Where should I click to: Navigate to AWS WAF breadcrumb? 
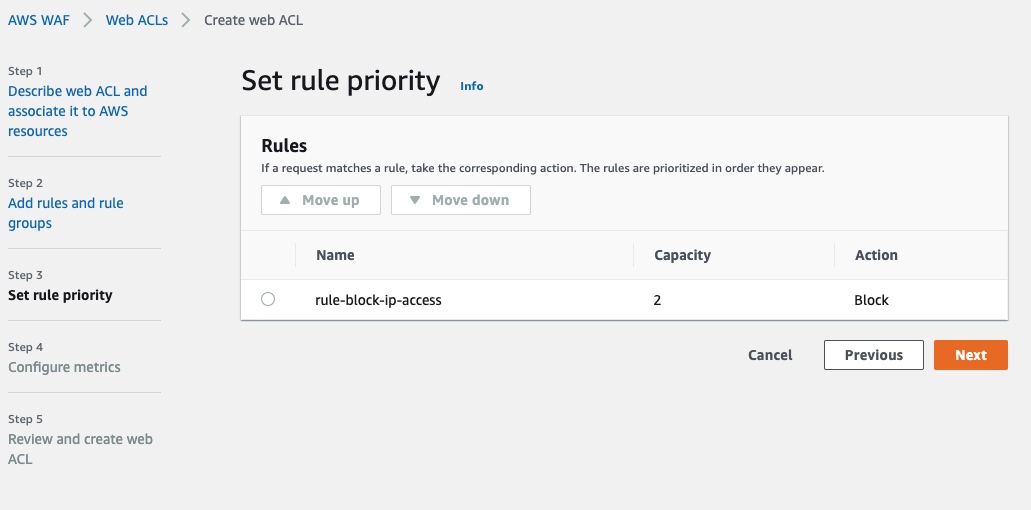(37, 20)
